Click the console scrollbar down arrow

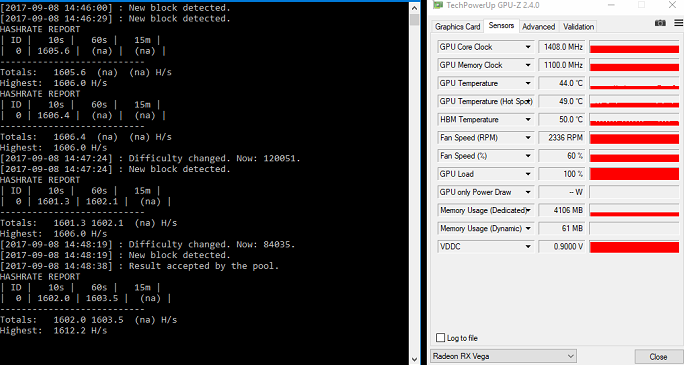(414, 359)
